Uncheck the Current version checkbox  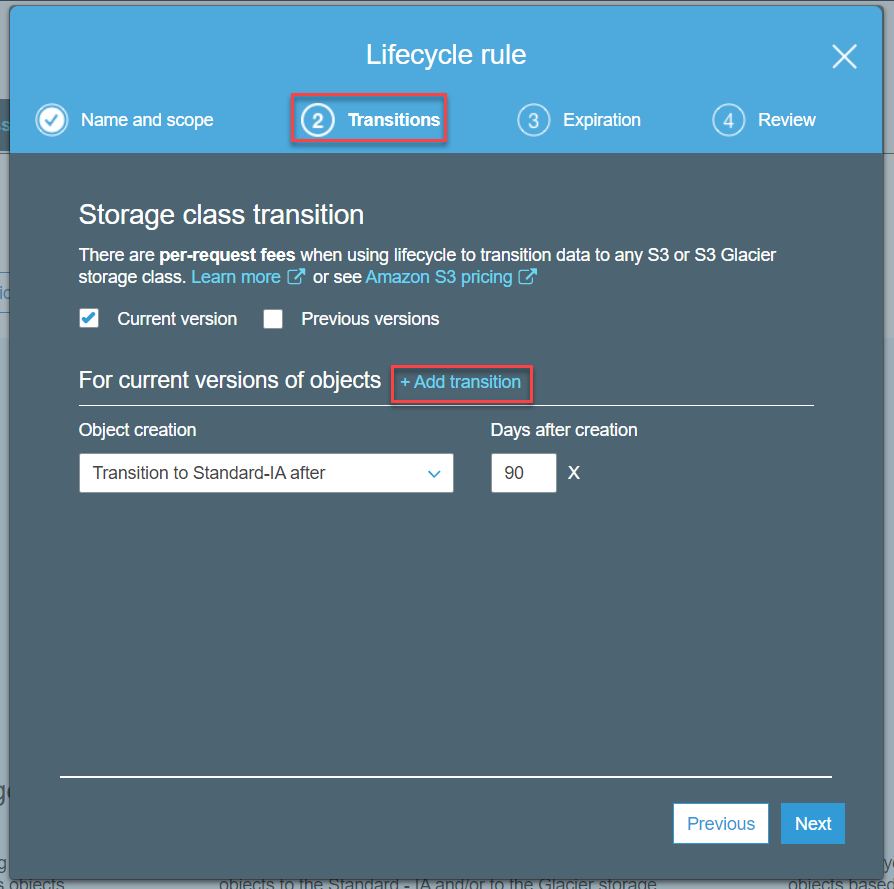[x=89, y=318]
